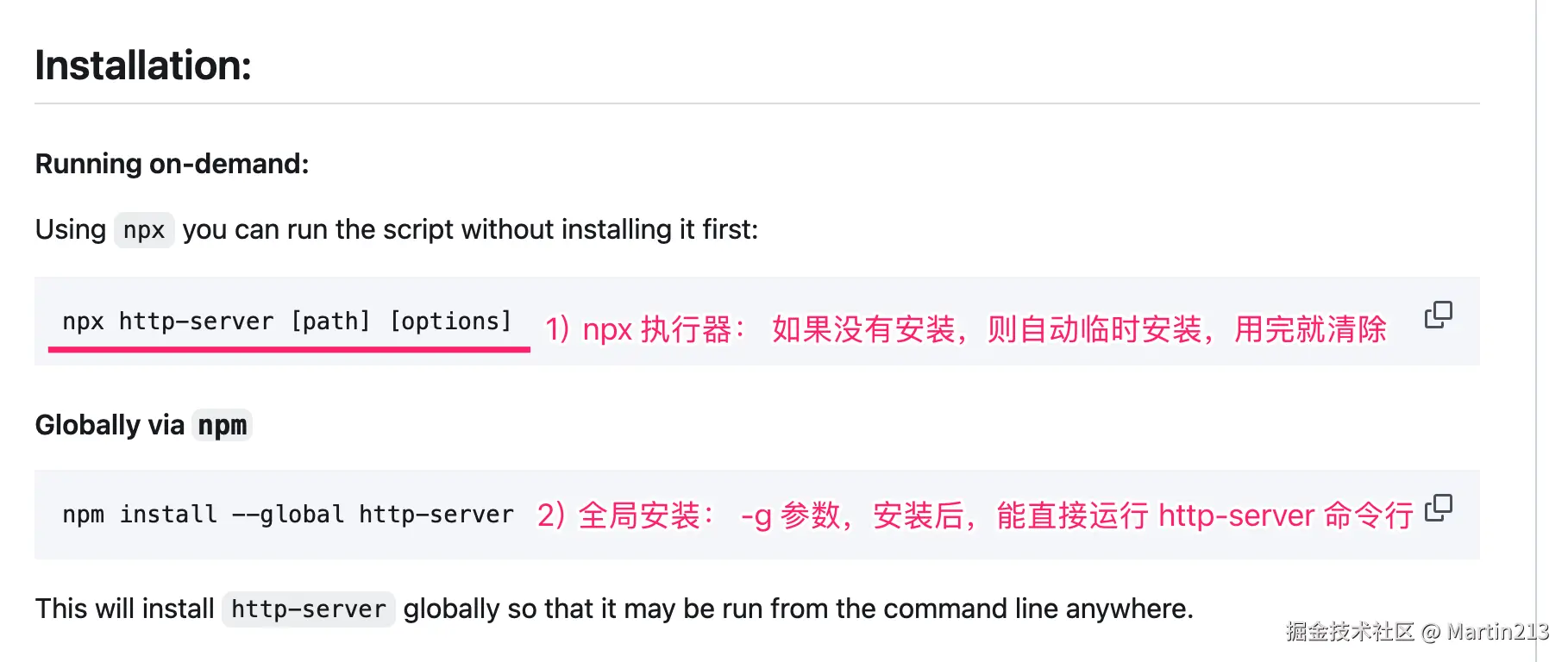Click the http-server 命令行 annotation phrase
This screenshot has height=662, width=1568.
pyautogui.click(x=1286, y=515)
